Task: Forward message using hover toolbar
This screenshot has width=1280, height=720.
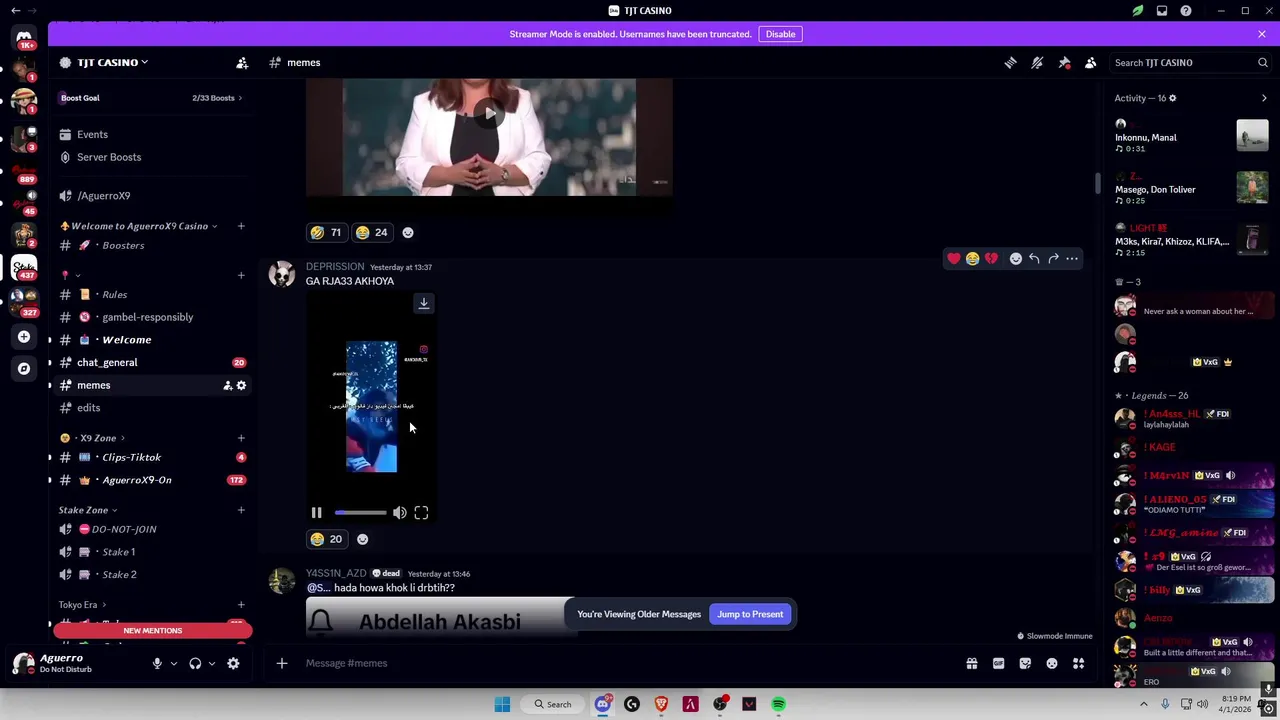Action: click(1053, 259)
